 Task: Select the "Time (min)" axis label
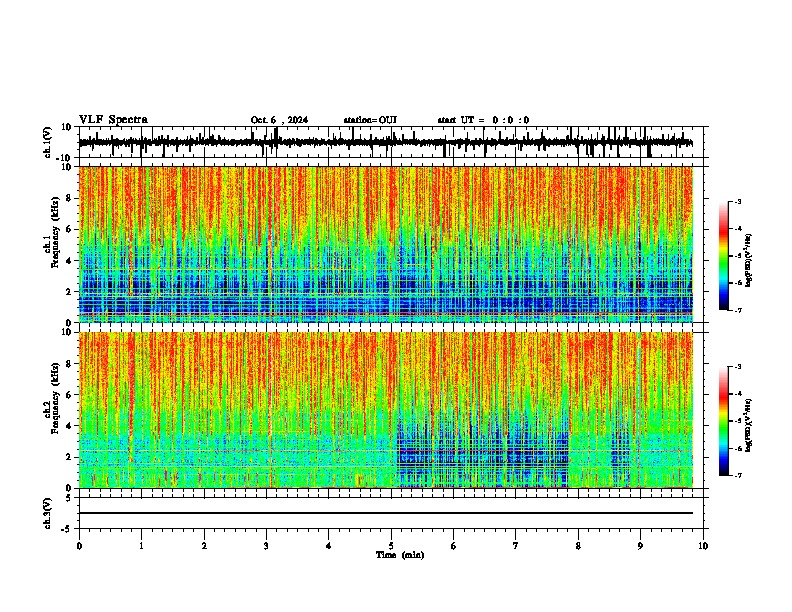pyautogui.click(x=400, y=555)
